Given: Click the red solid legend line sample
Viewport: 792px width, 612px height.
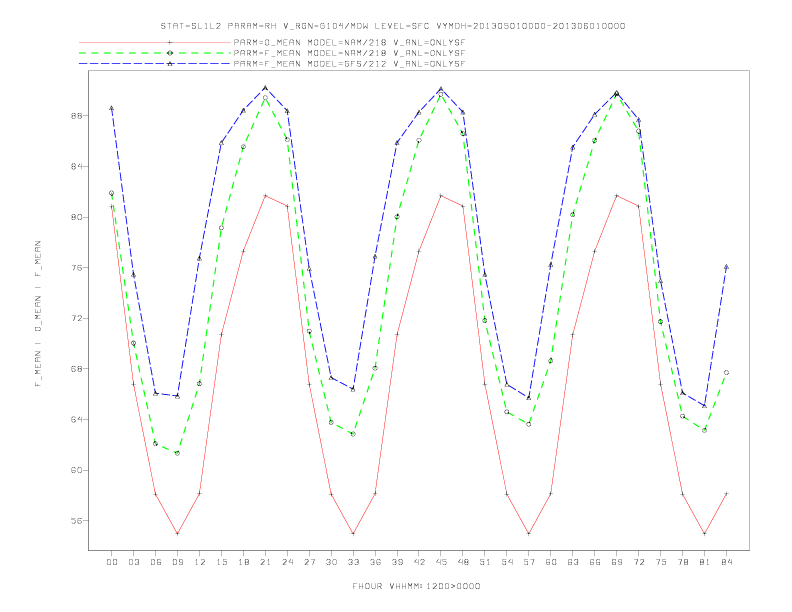Looking at the screenshot, I should tap(155, 42).
